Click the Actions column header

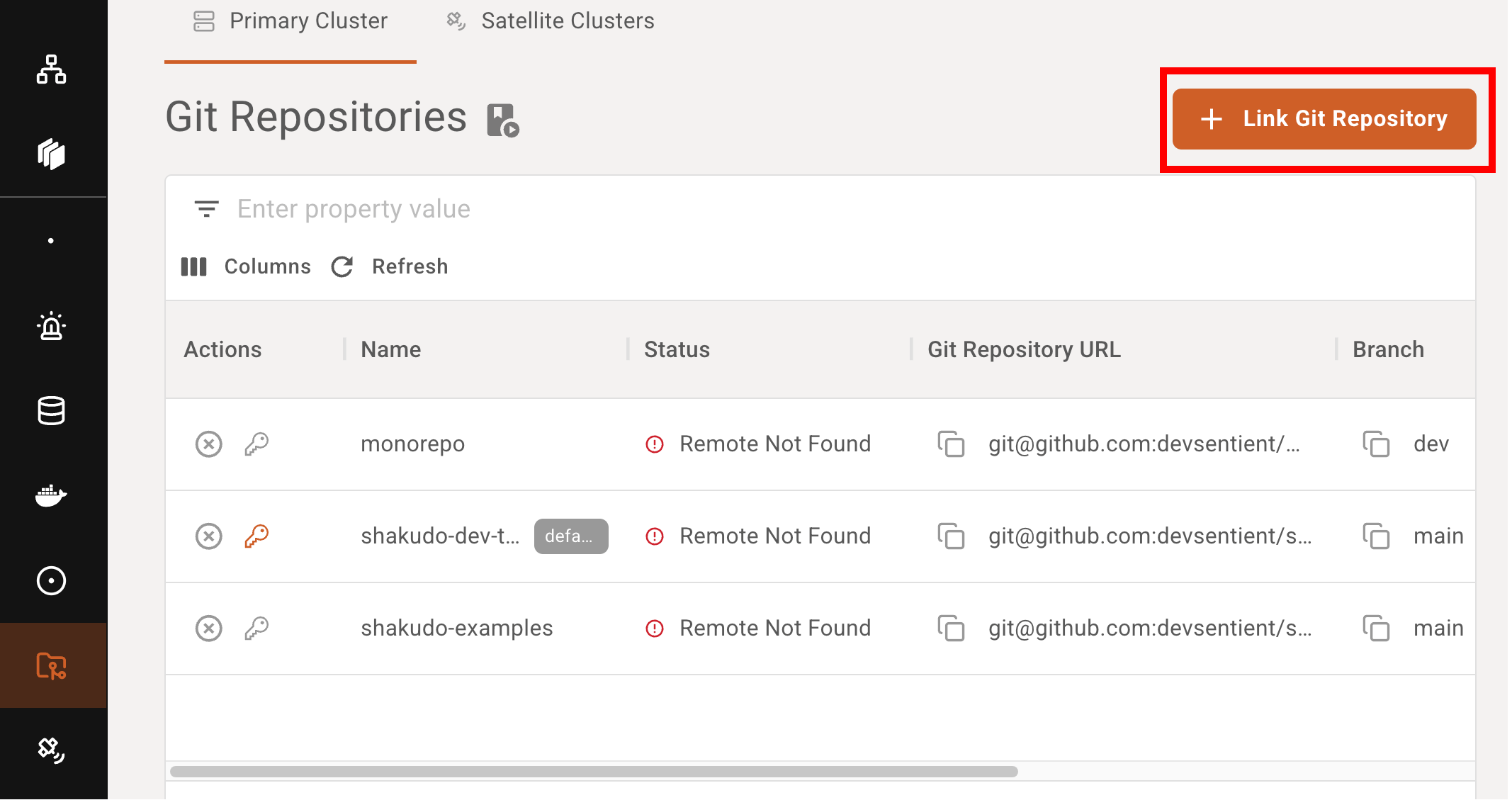222,349
